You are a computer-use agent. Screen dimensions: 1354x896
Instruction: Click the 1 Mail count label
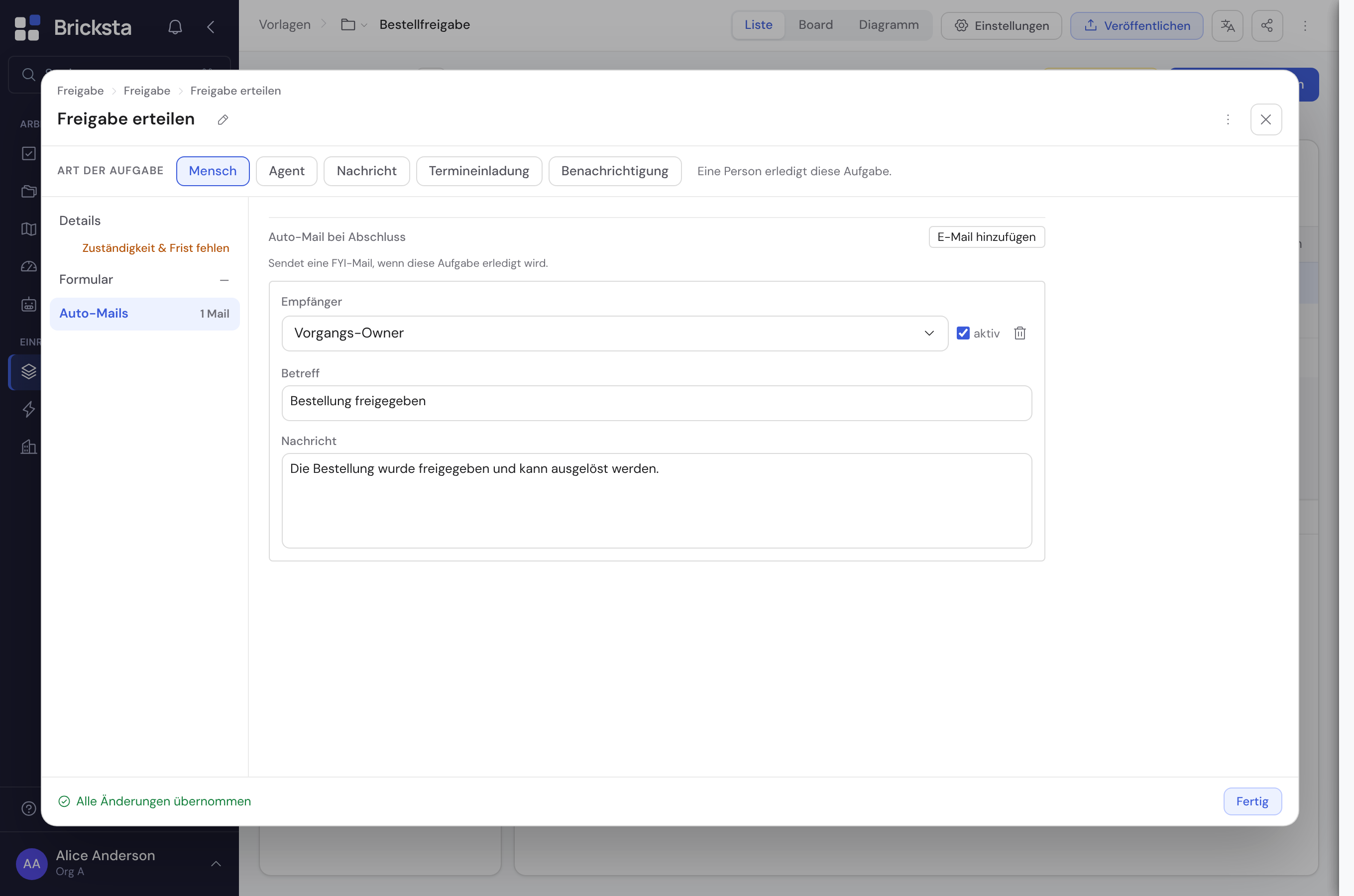coord(214,314)
